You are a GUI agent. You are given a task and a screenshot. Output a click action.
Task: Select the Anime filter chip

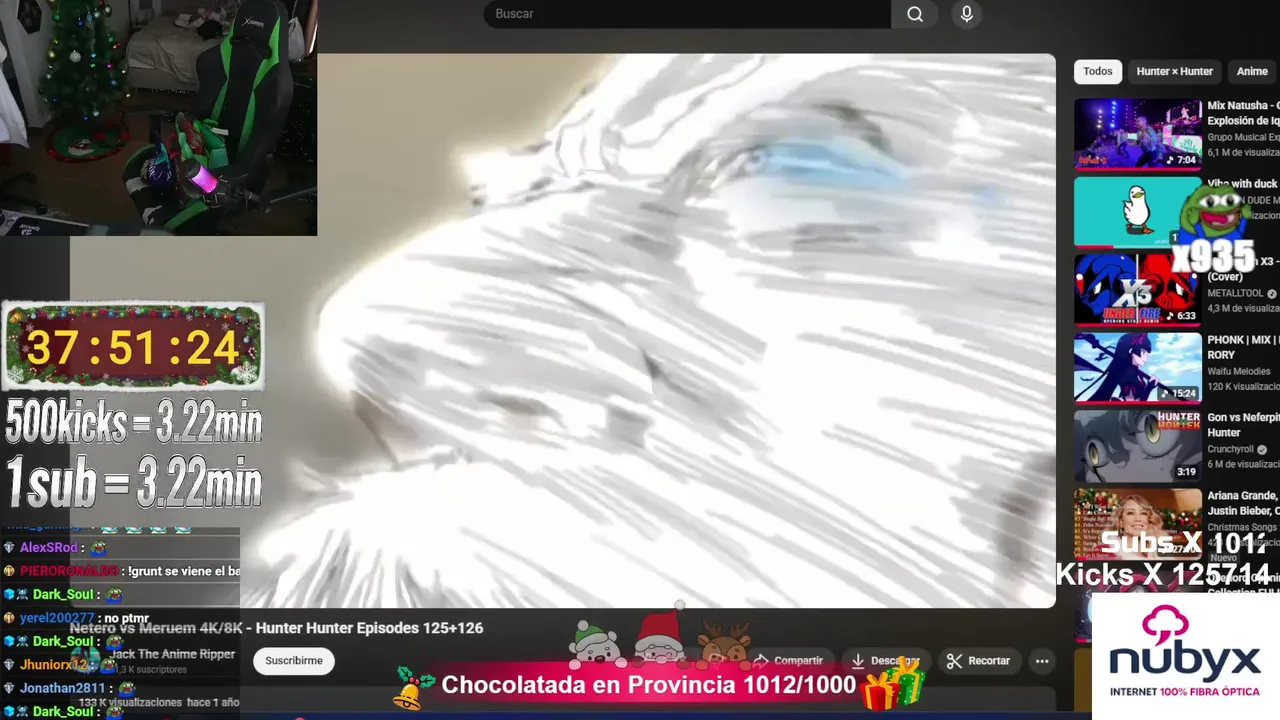tap(1252, 71)
